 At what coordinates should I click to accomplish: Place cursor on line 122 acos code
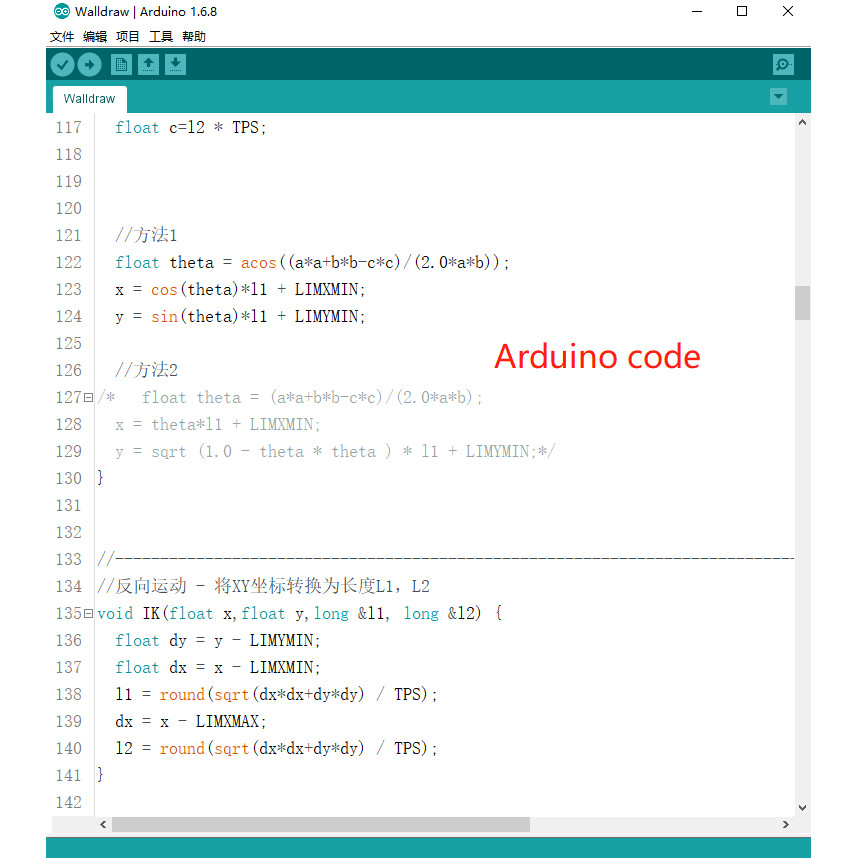(258, 263)
